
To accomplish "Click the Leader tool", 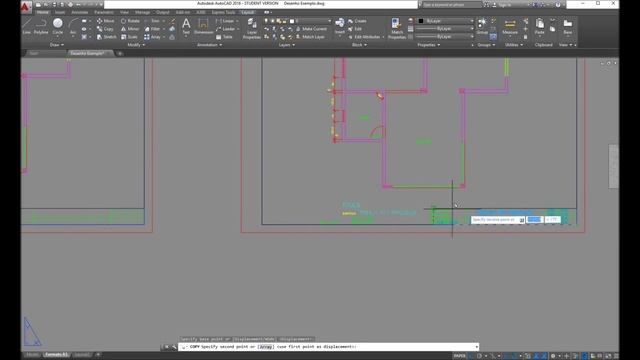I will coord(225,29).
